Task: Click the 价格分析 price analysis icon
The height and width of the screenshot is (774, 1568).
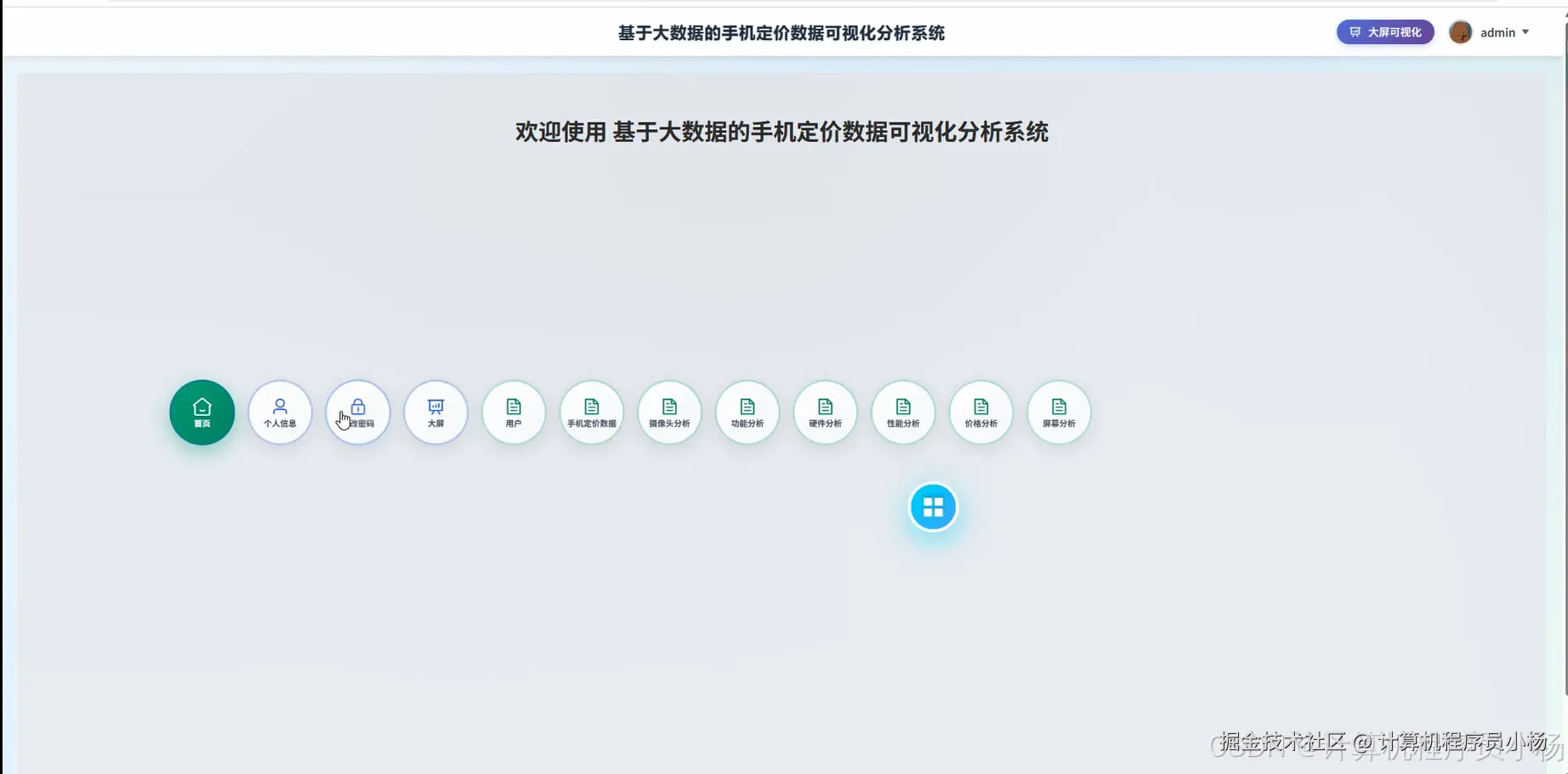Action: [x=980, y=413]
